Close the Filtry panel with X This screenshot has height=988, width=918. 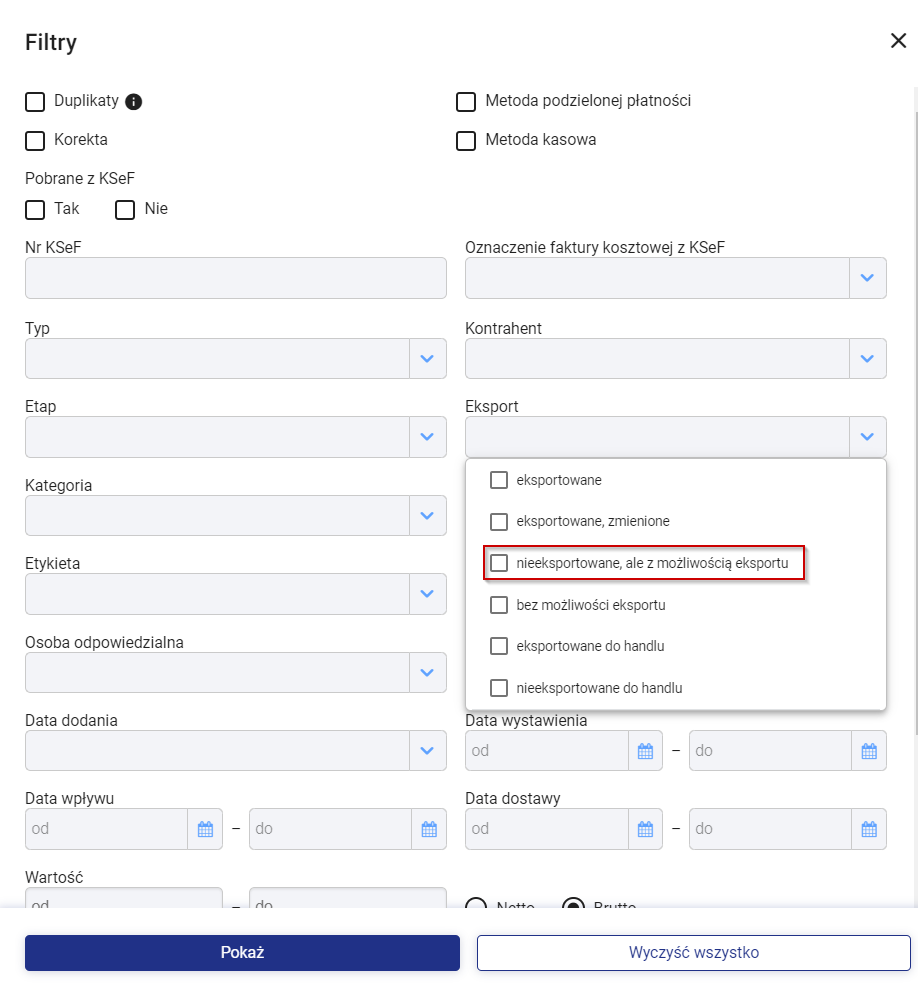[x=898, y=41]
